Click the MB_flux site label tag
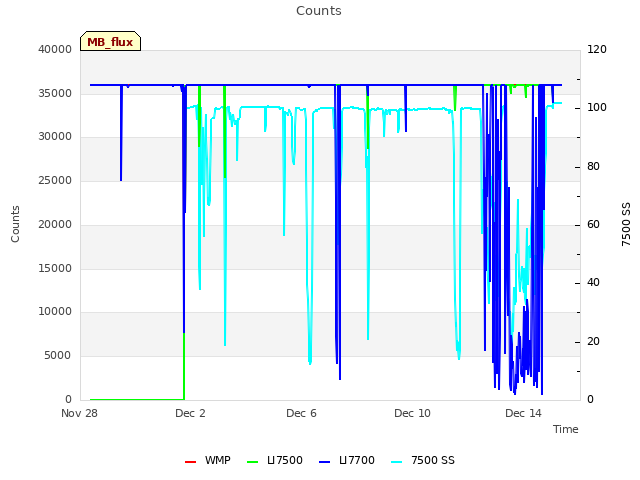Image resolution: width=640 pixels, height=480 pixels. pyautogui.click(x=110, y=41)
